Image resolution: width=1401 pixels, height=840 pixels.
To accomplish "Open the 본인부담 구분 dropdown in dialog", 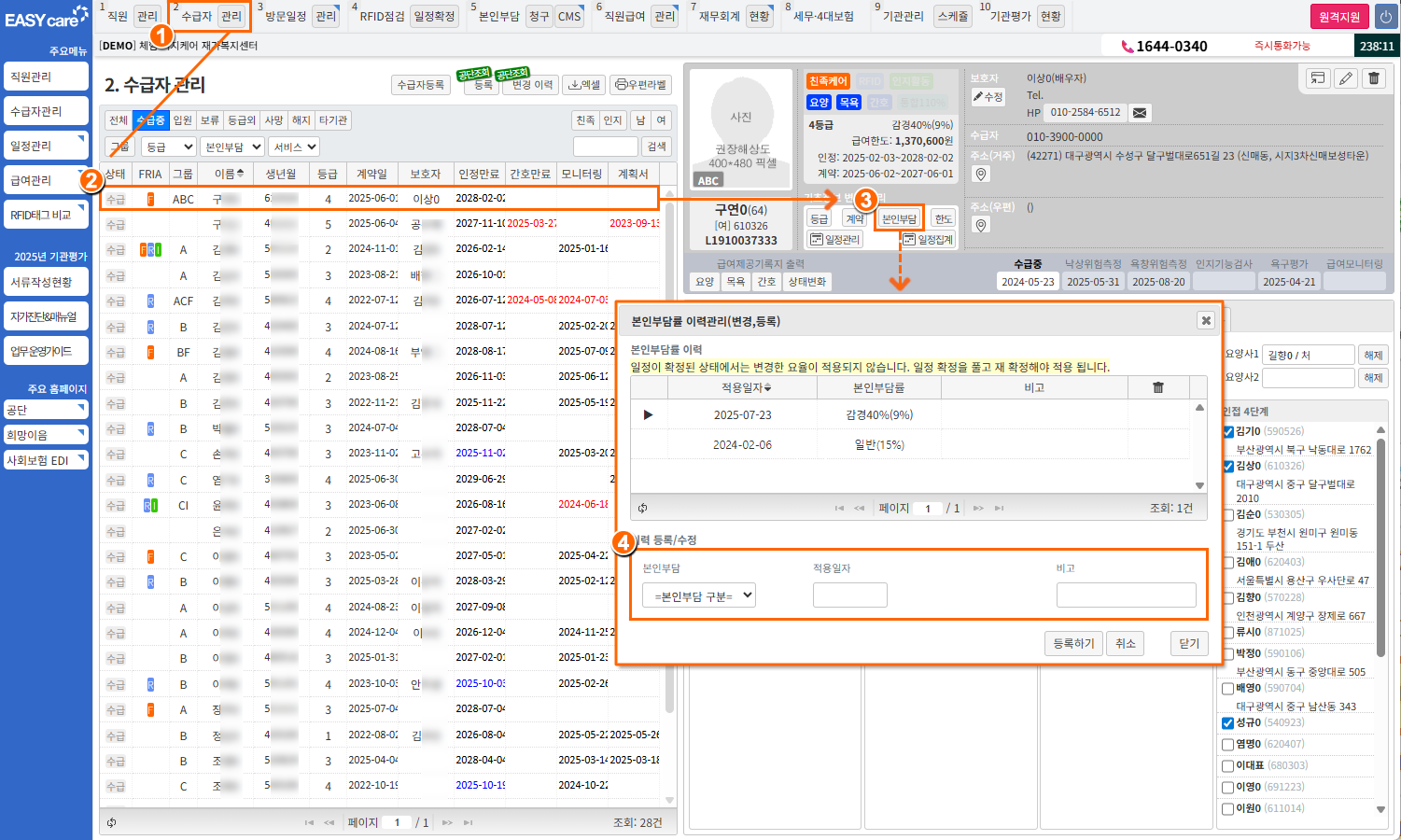I will tap(698, 595).
